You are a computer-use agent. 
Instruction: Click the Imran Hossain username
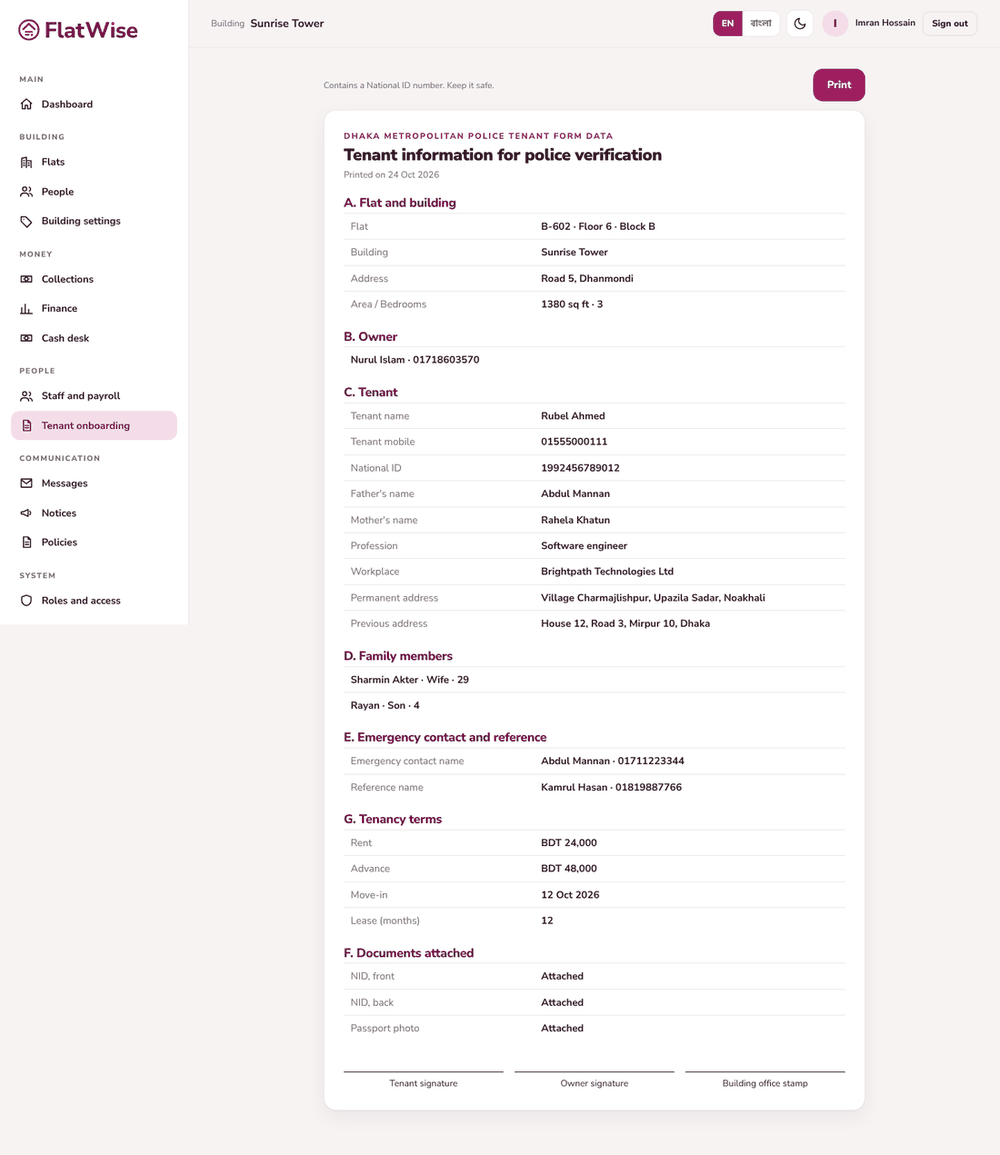885,23
